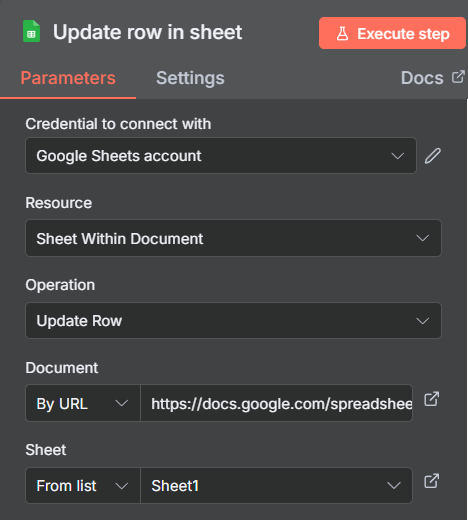
Task: Change the Document mode By URL dropdown
Action: point(83,403)
